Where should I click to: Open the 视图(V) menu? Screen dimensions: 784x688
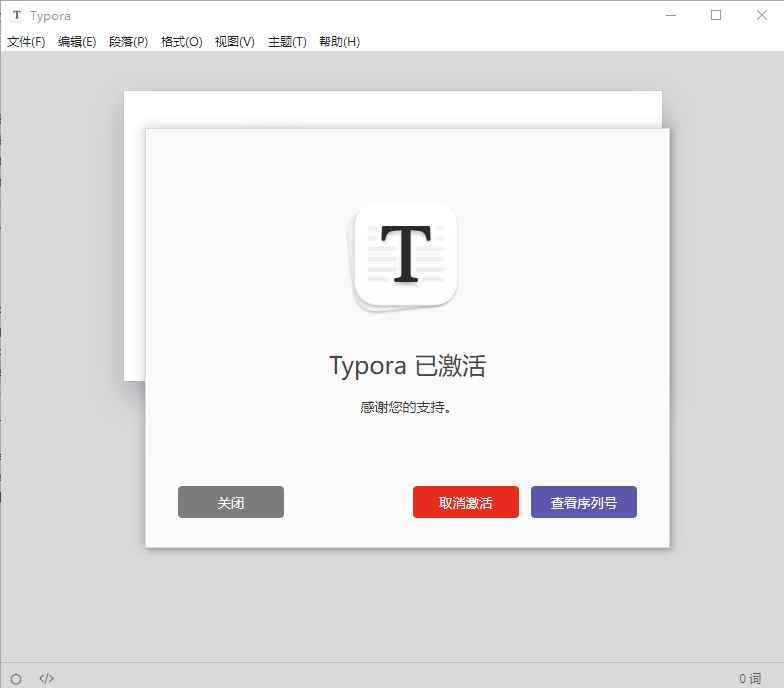tap(234, 42)
